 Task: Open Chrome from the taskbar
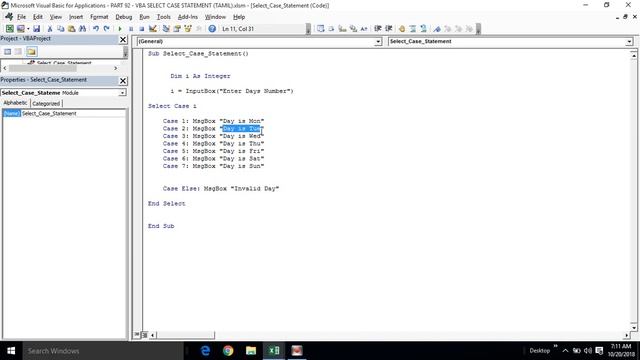pyautogui.click(x=228, y=351)
